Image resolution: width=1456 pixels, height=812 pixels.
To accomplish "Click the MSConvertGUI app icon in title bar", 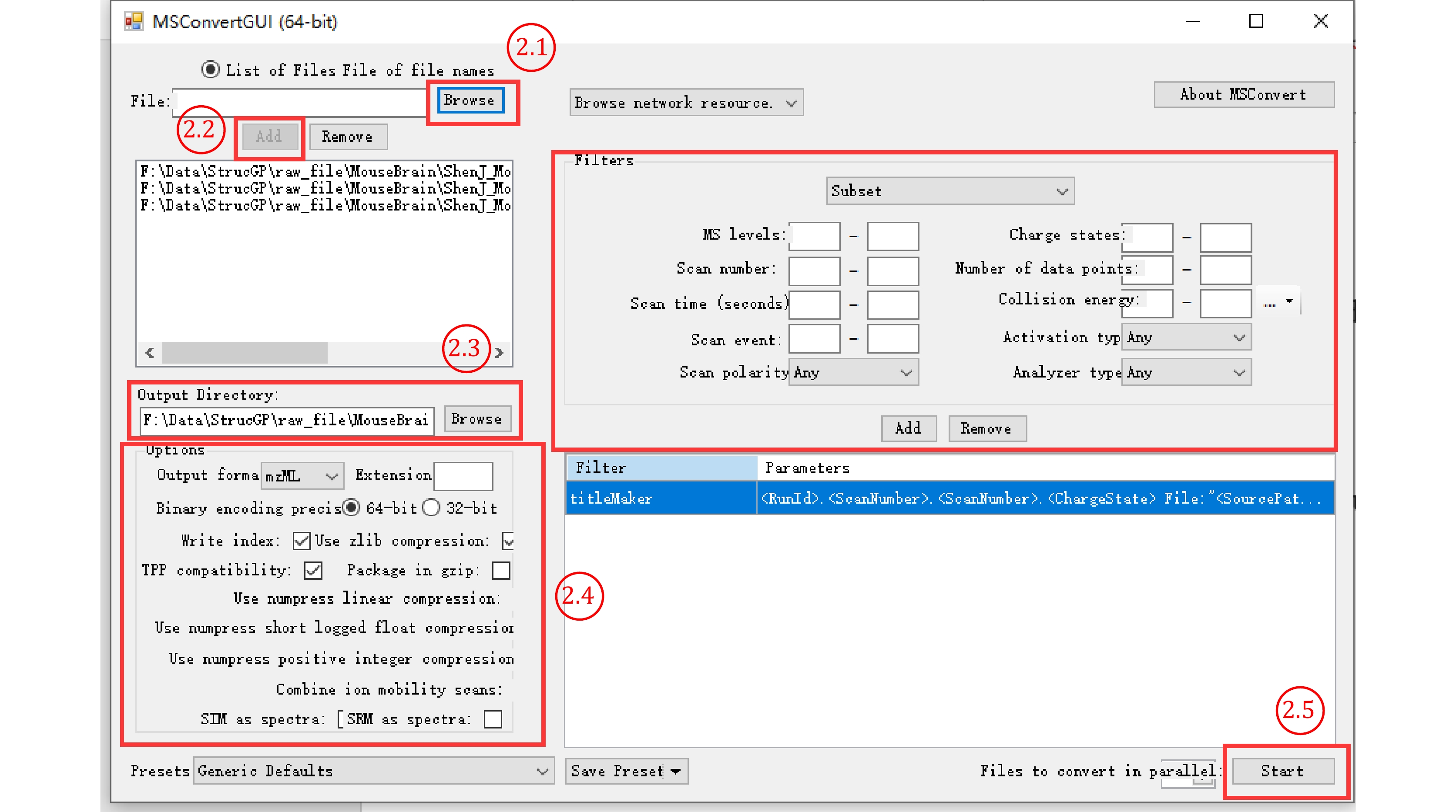I will point(134,21).
